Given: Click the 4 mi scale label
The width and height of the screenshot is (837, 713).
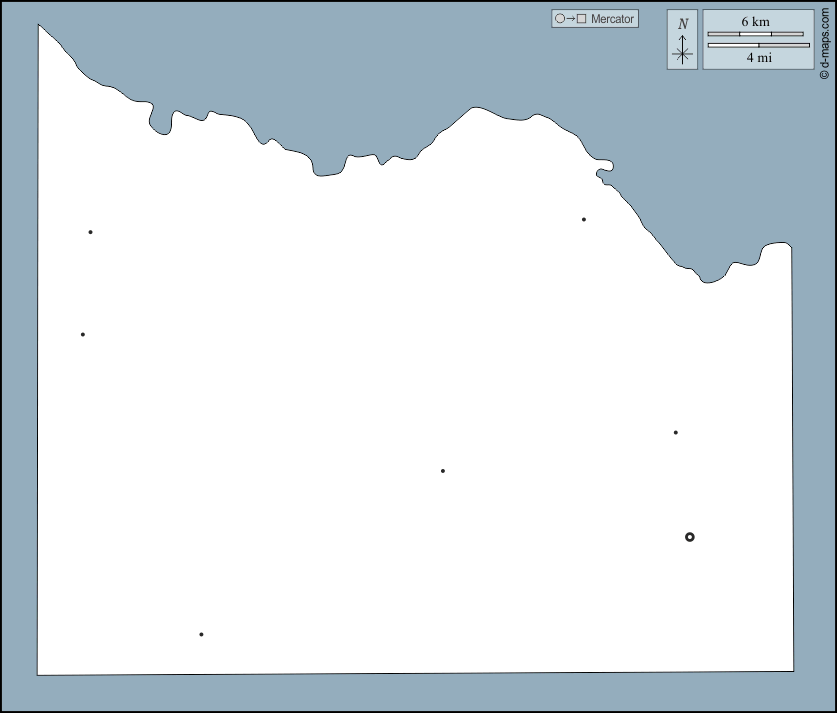Looking at the screenshot, I should tap(758, 58).
